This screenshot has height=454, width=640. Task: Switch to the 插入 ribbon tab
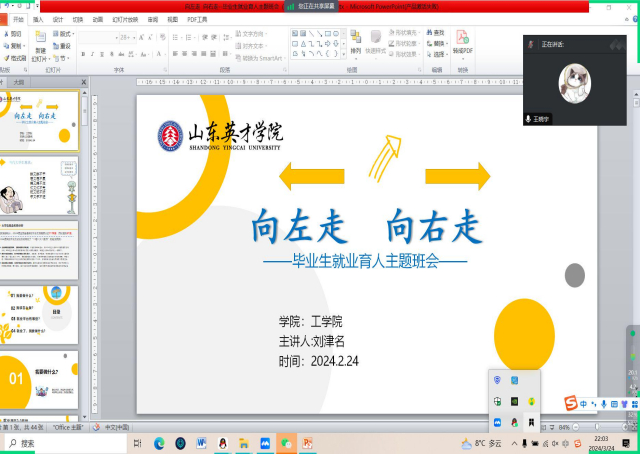coord(37,19)
